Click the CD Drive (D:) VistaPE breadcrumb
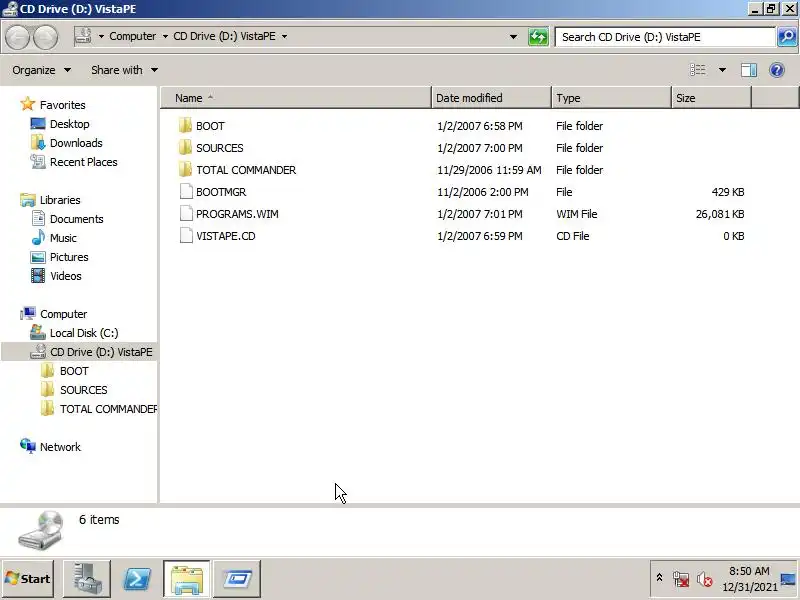Image resolution: width=800 pixels, height=600 pixels. 224,36
